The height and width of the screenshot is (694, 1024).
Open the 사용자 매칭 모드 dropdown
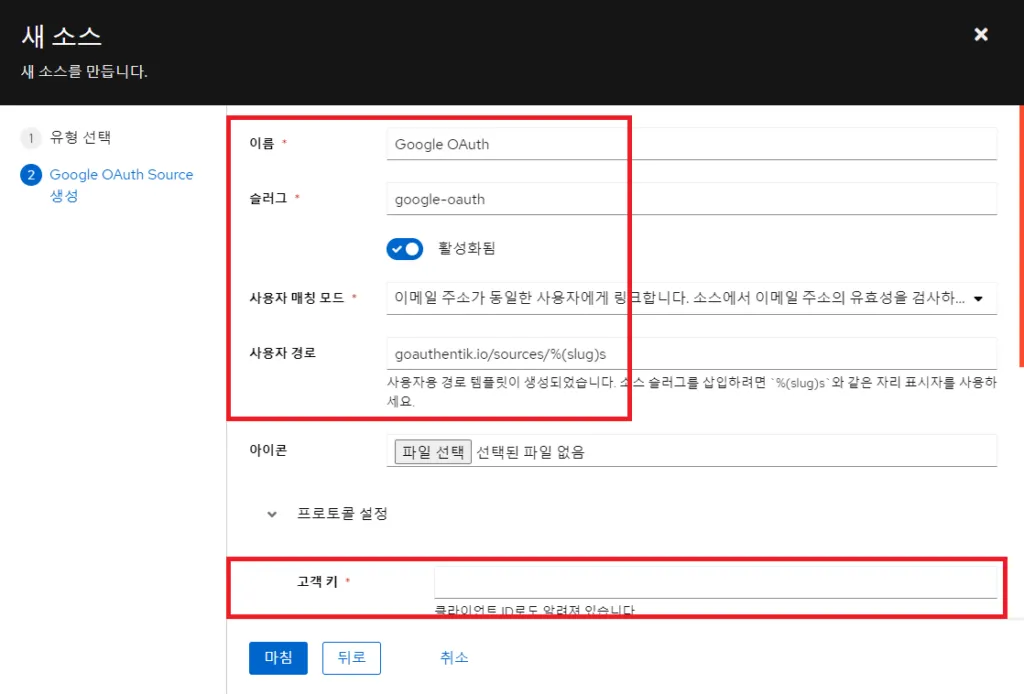coord(690,297)
